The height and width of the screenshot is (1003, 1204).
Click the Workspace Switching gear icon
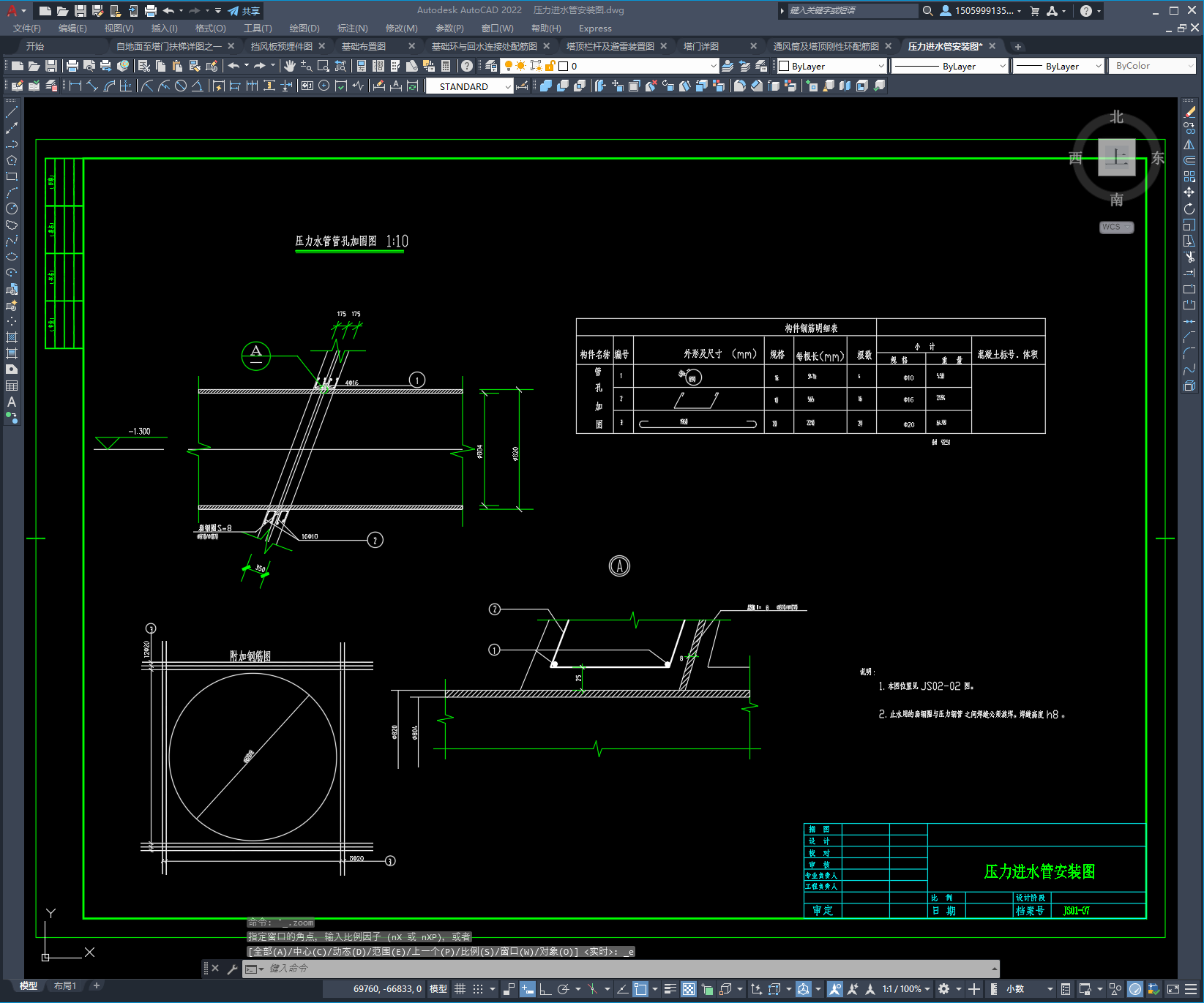tap(944, 989)
